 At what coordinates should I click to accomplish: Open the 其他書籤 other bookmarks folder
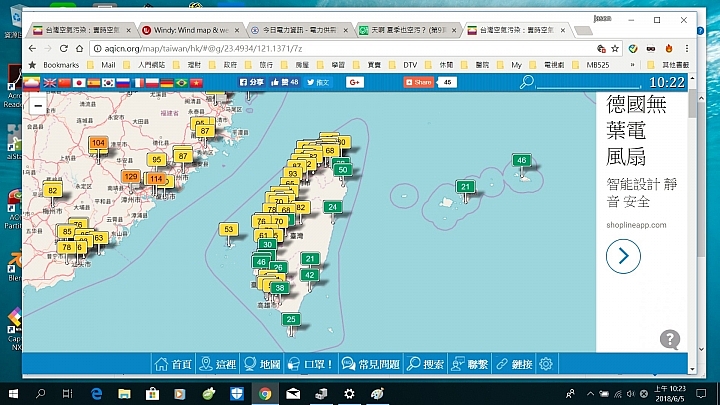(x=669, y=65)
